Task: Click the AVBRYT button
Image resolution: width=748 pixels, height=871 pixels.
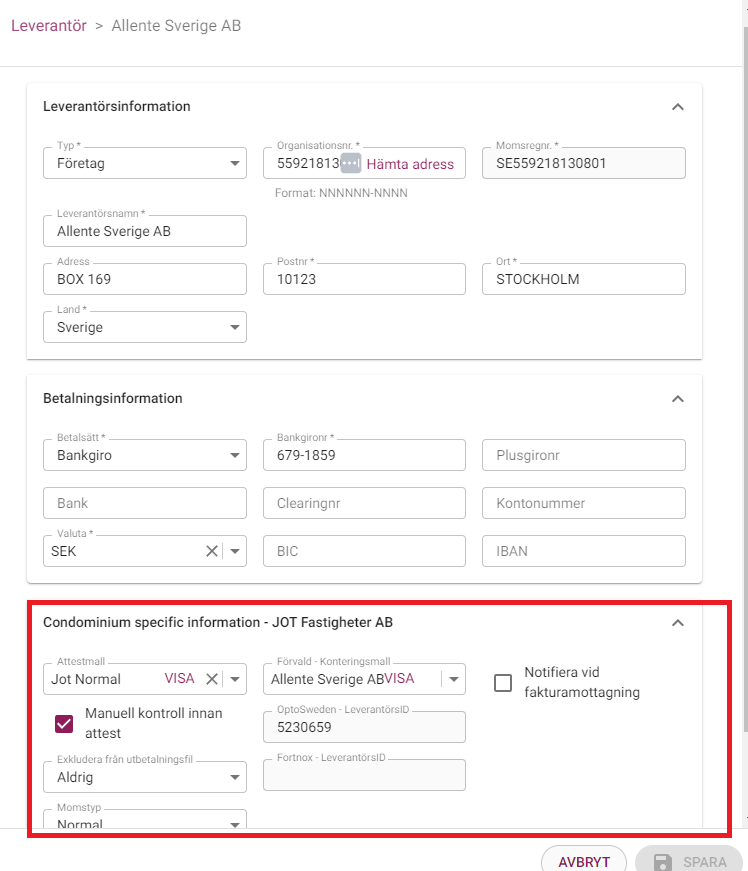Action: tap(584, 861)
